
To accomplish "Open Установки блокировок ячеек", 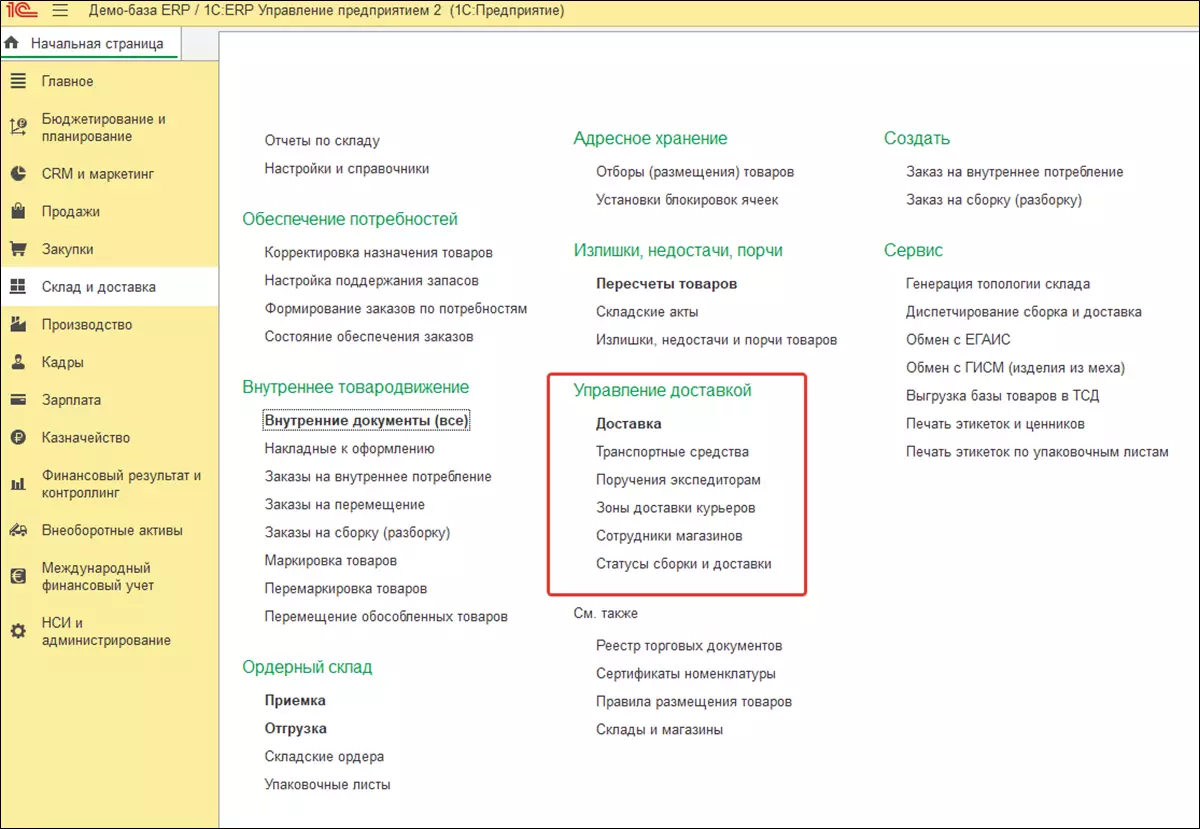I will (x=687, y=200).
